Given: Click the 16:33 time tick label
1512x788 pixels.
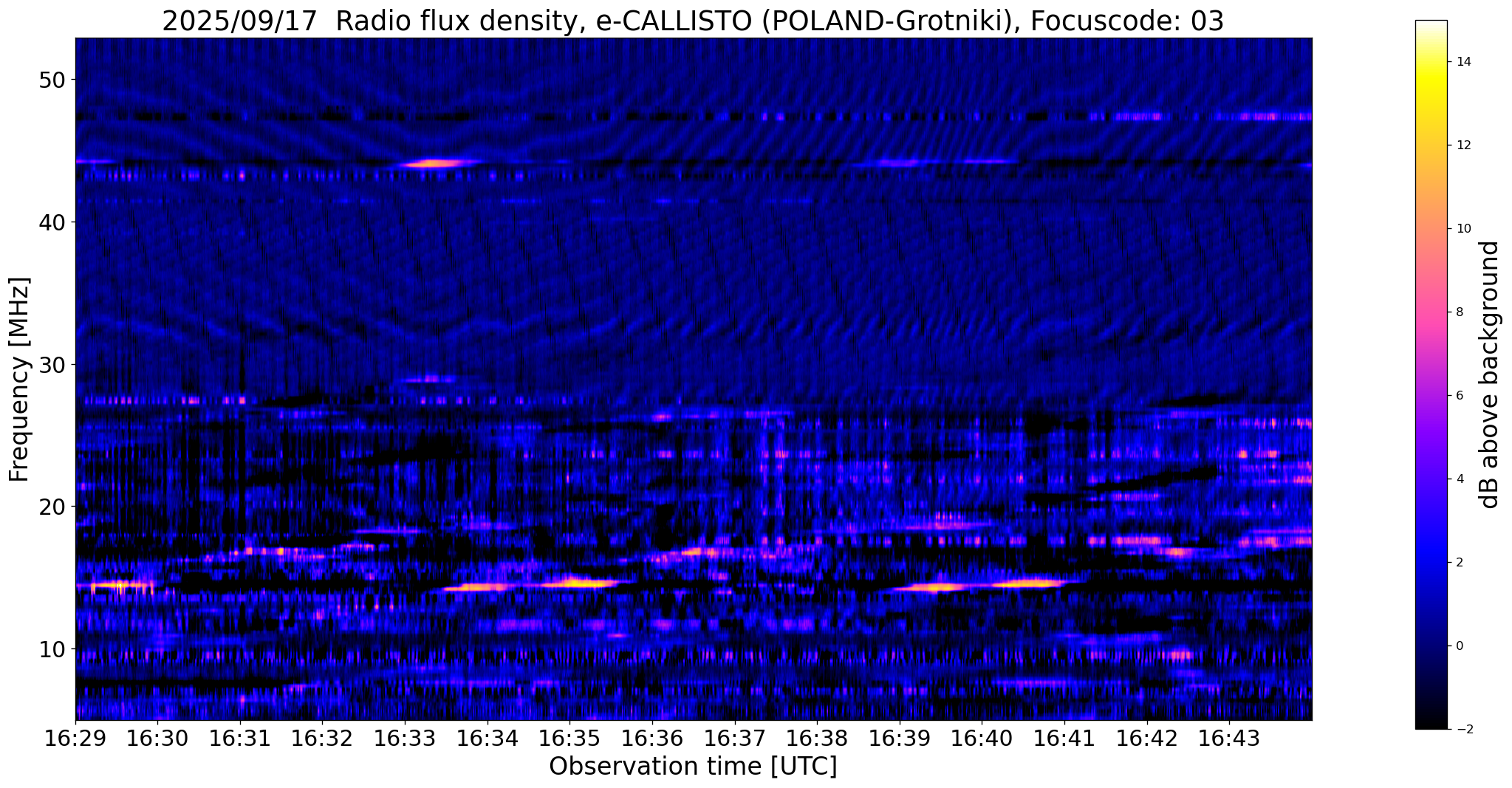Looking at the screenshot, I should 405,739.
